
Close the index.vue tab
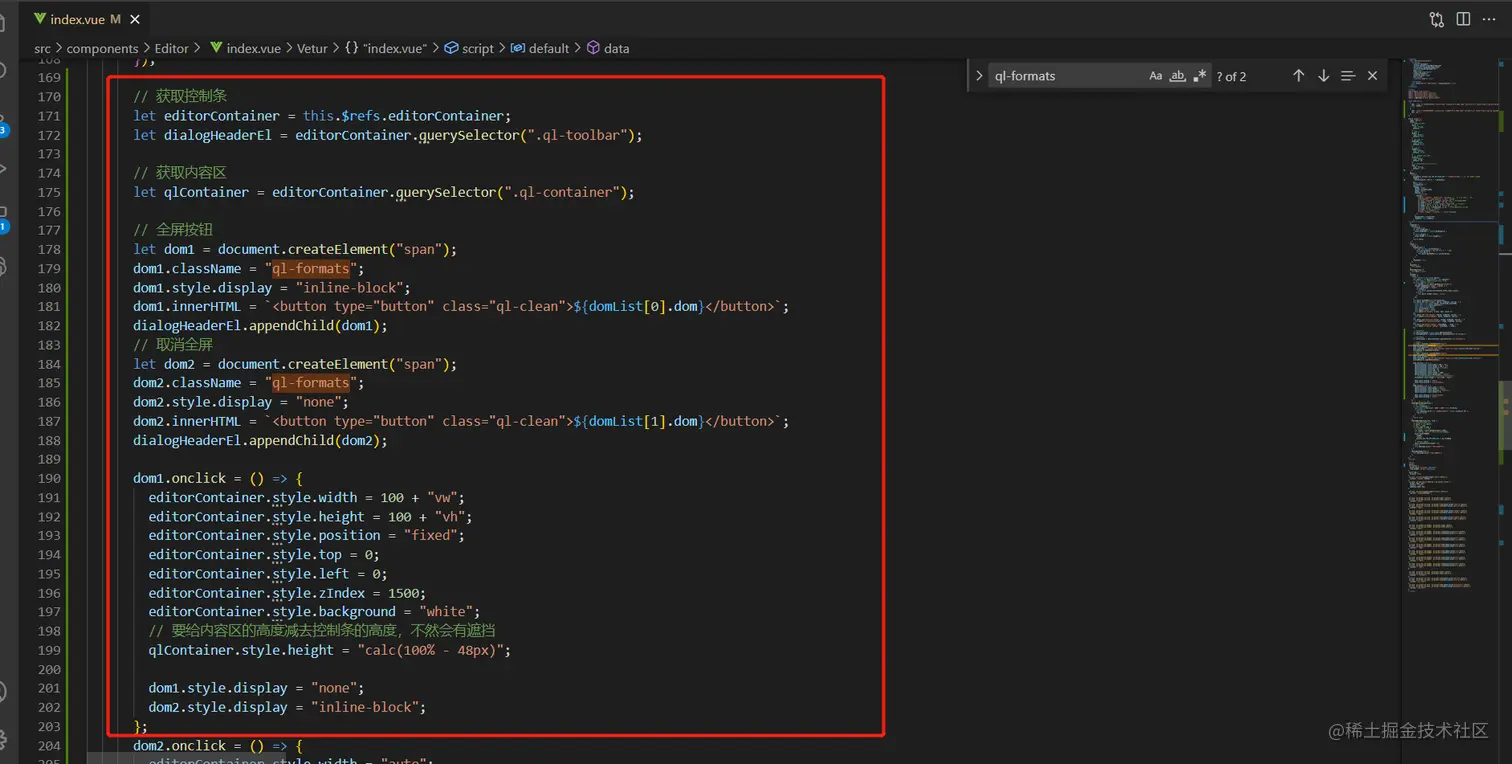point(135,19)
